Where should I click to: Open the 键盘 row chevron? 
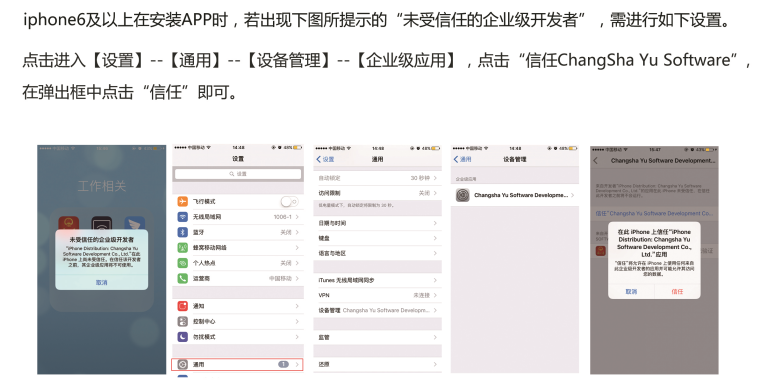click(435, 238)
